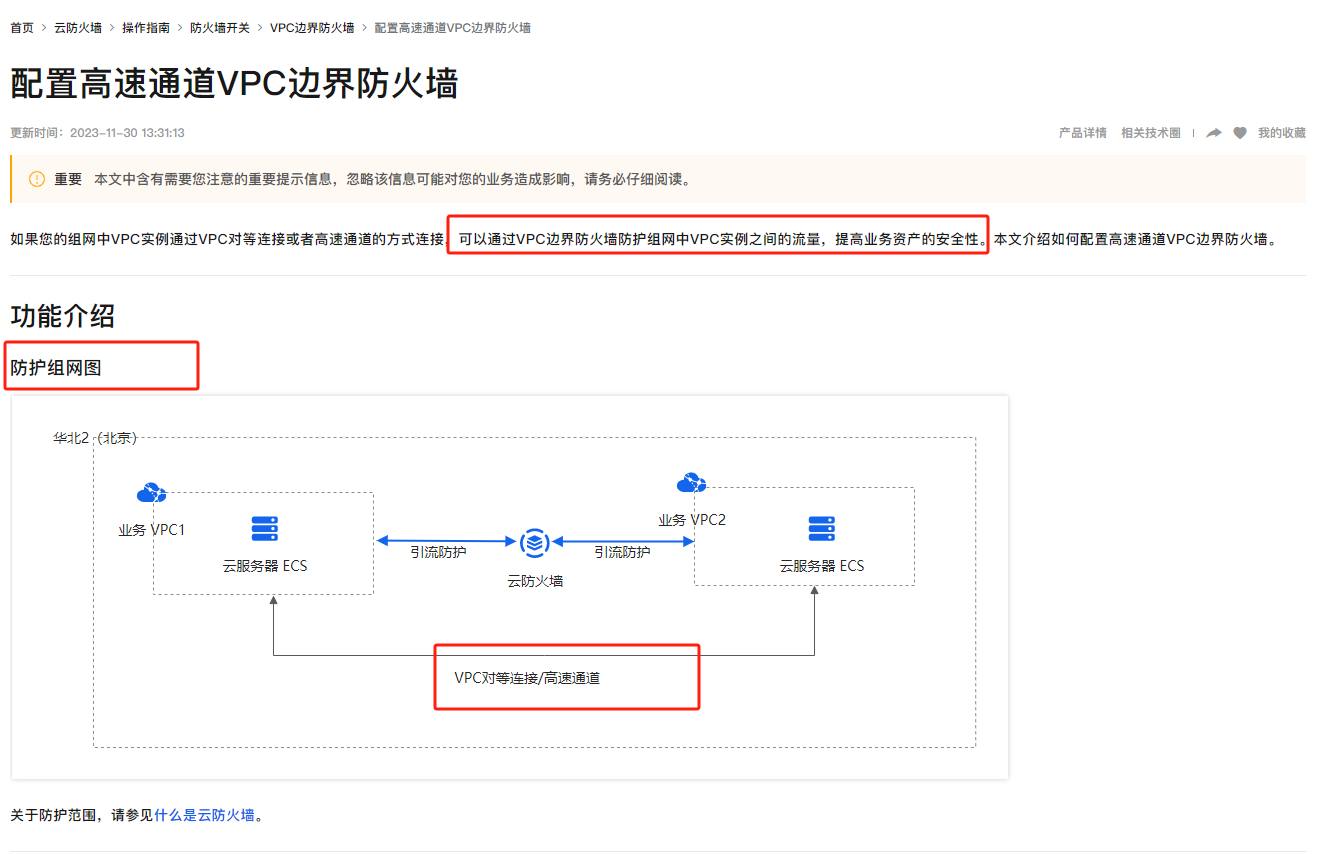Click left 引流防护 label
The height and width of the screenshot is (854, 1317).
click(438, 552)
